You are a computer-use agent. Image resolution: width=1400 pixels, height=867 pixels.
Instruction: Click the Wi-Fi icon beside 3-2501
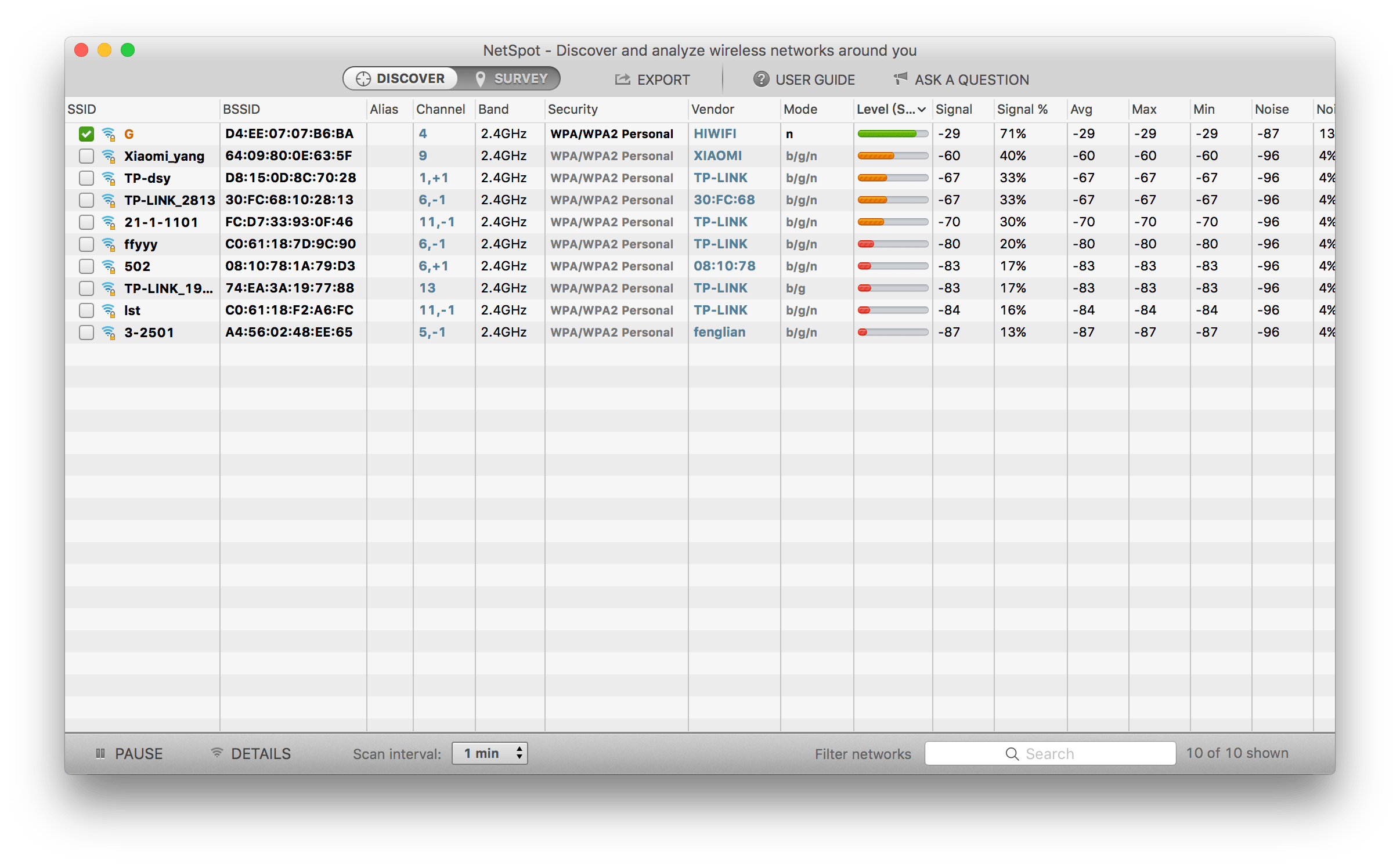109,333
